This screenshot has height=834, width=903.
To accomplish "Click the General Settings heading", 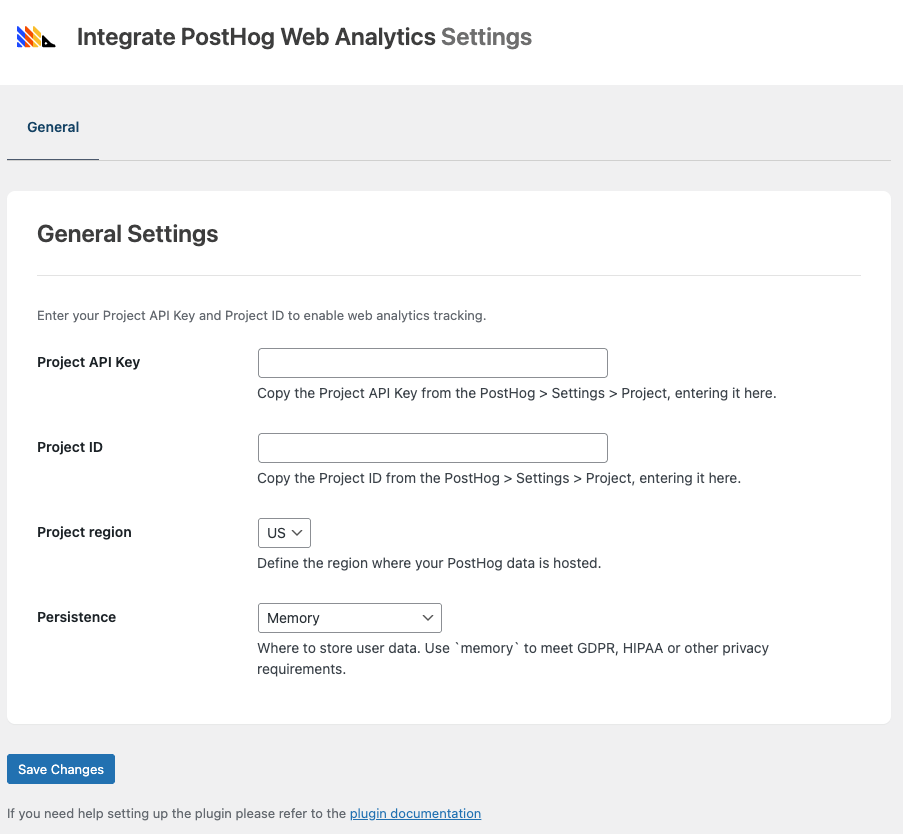I will pyautogui.click(x=128, y=234).
